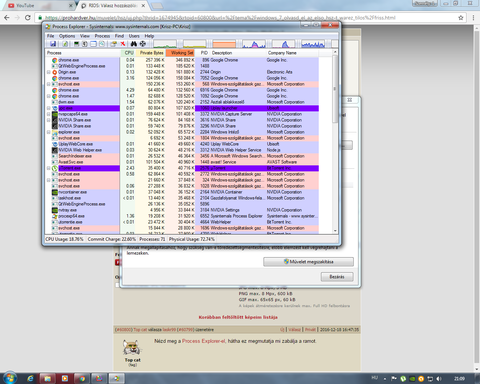
Task: Collapse the chrome.exe node at 1.47 CPU
Action: coord(49,96)
